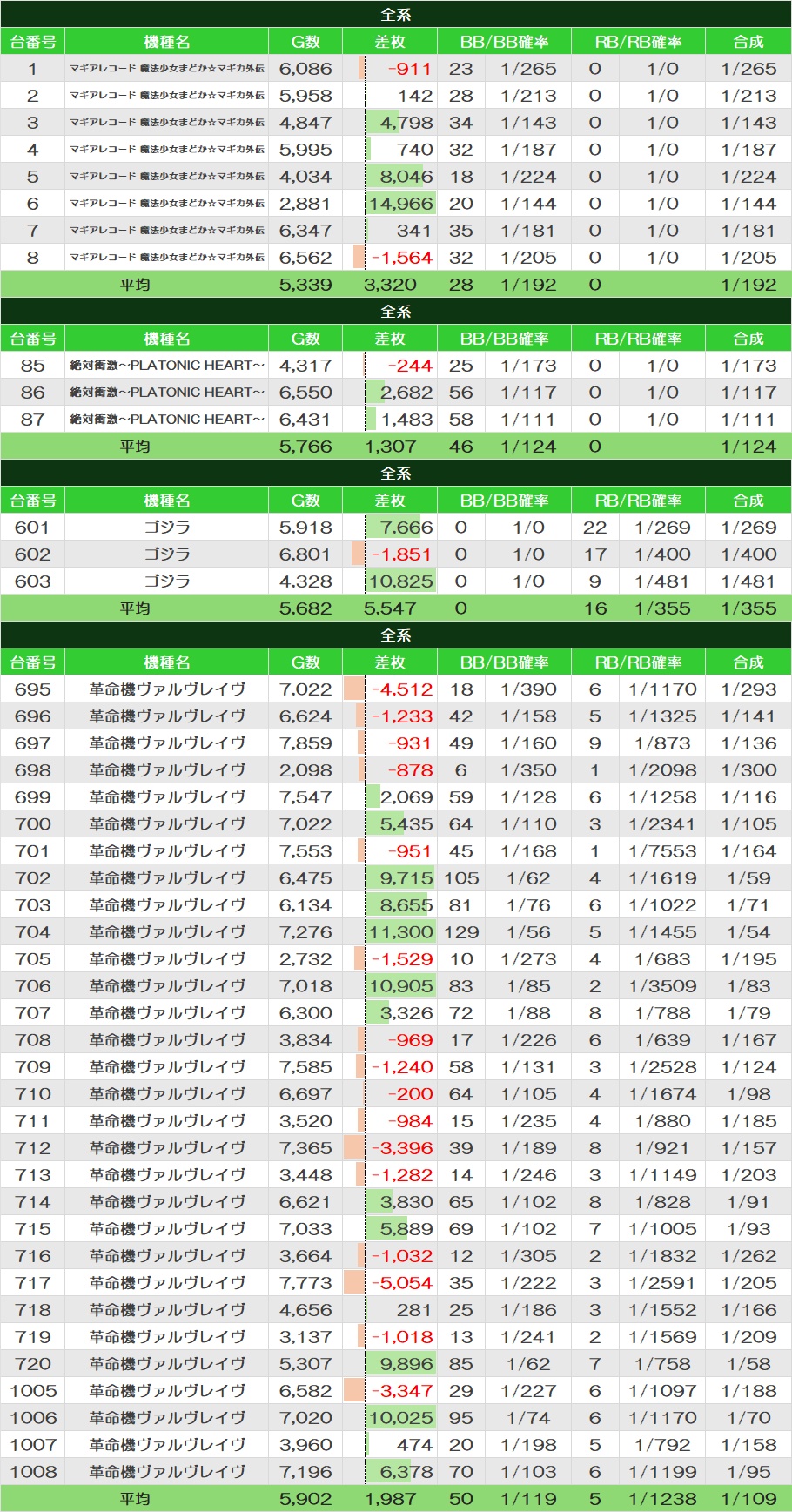Viewport: 792px width, 1512px height.
Task: Click machine number 85
Action: [x=33, y=366]
